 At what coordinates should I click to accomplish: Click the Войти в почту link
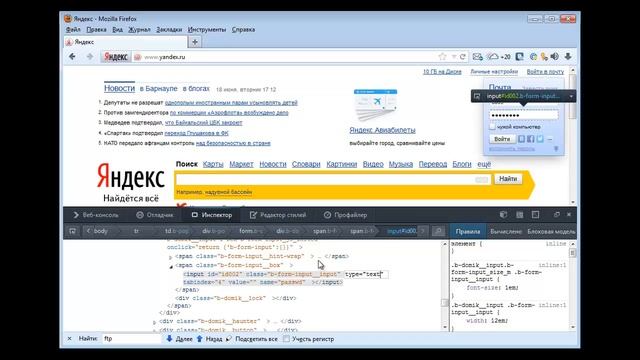(545, 71)
